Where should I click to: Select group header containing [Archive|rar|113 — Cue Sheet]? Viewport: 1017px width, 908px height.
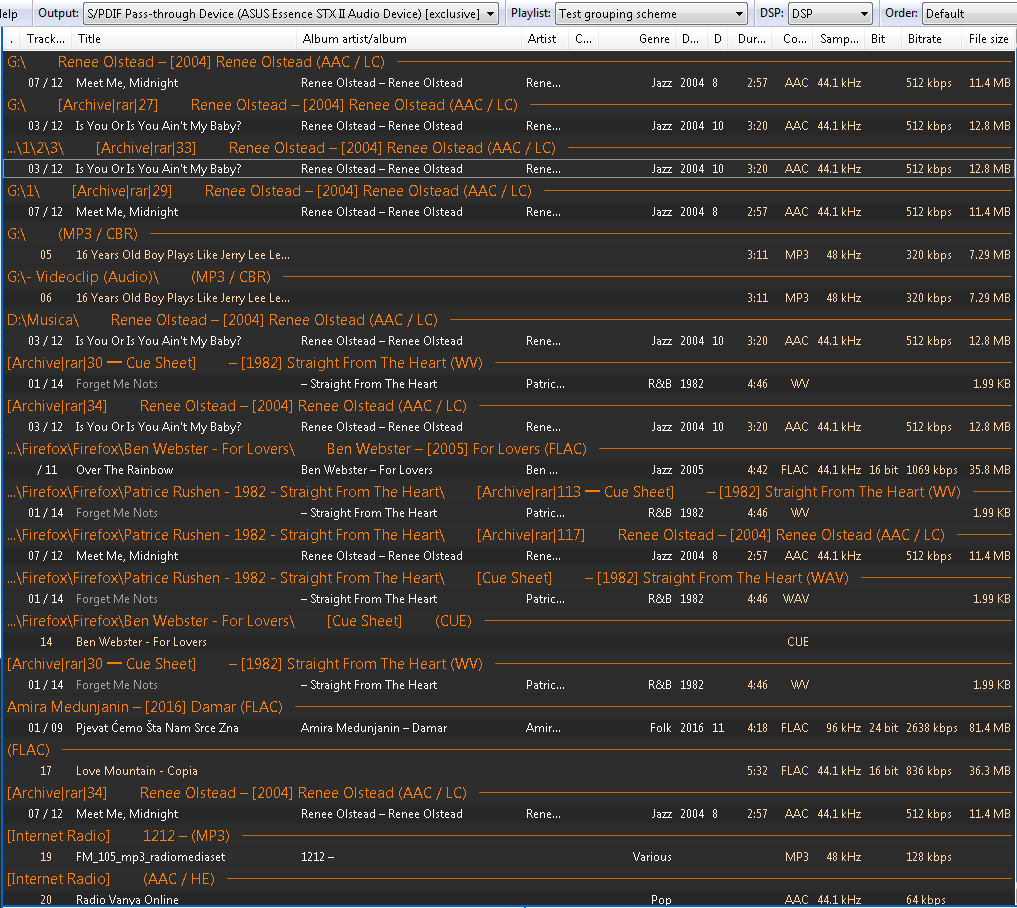(x=508, y=492)
